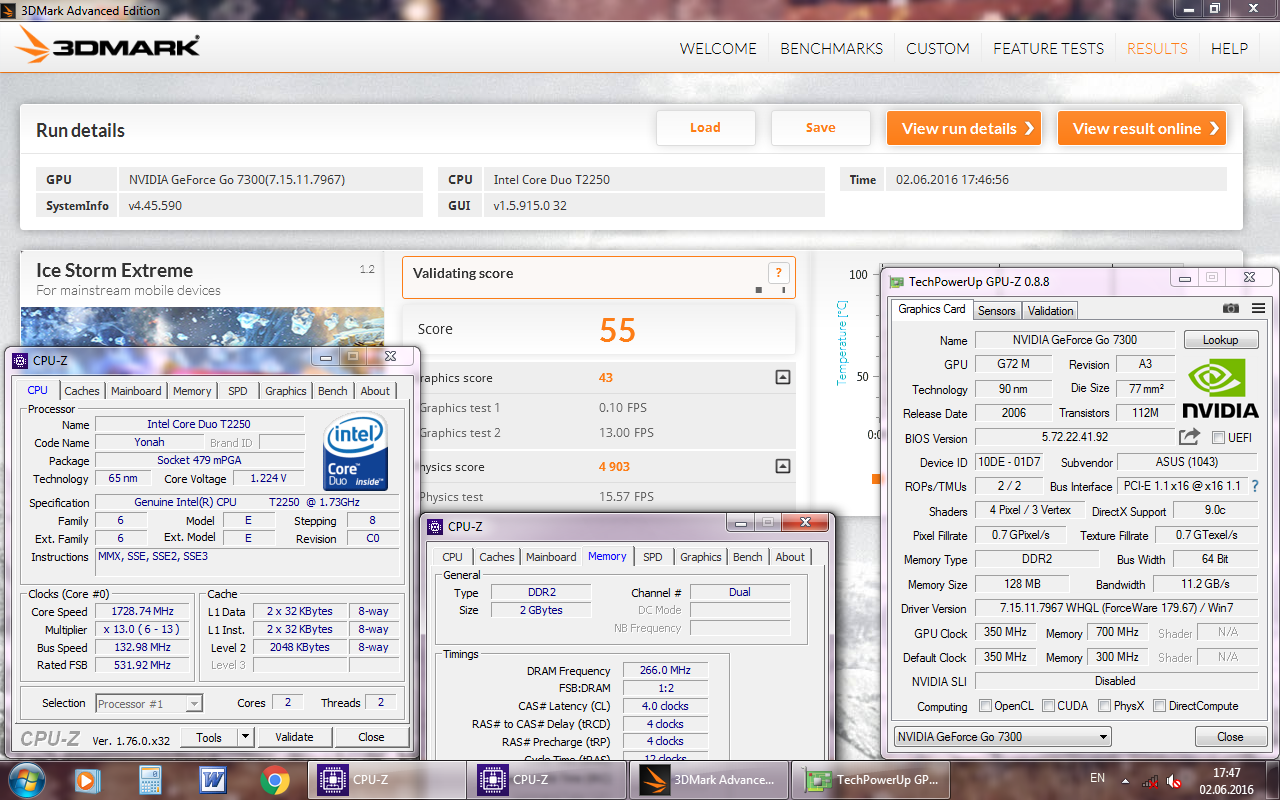
Task: Click the GPU-Z title bar card icon
Action: 896,282
